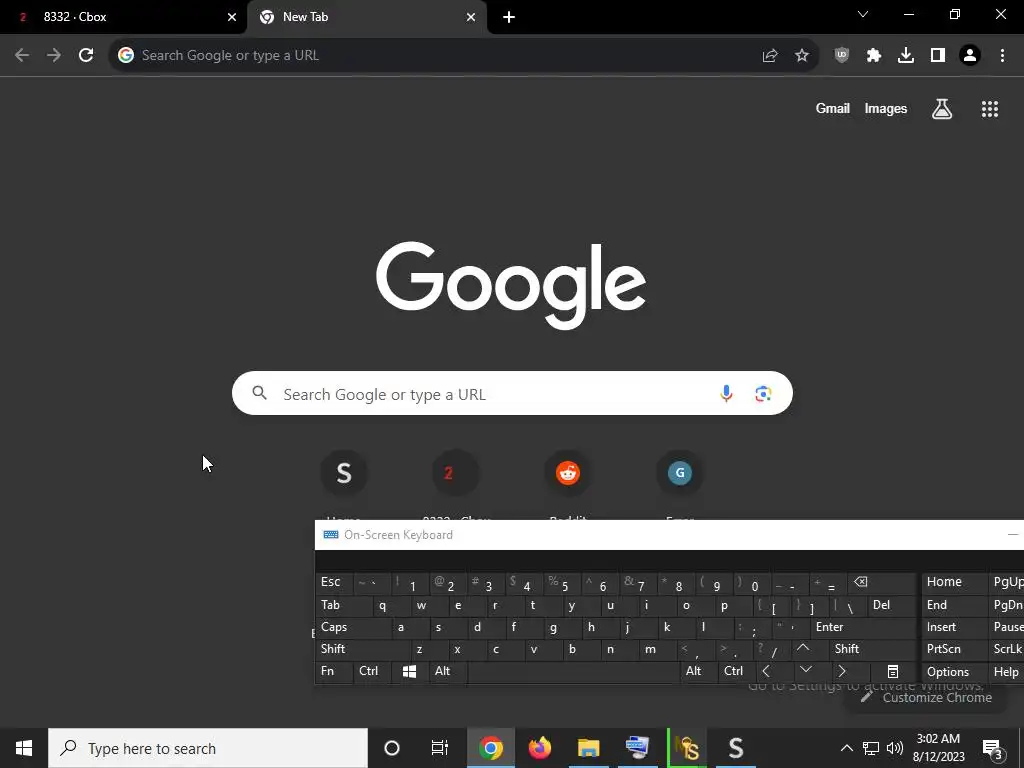
Task: Click taskbar 'Type here to search' box
Action: click(208, 748)
